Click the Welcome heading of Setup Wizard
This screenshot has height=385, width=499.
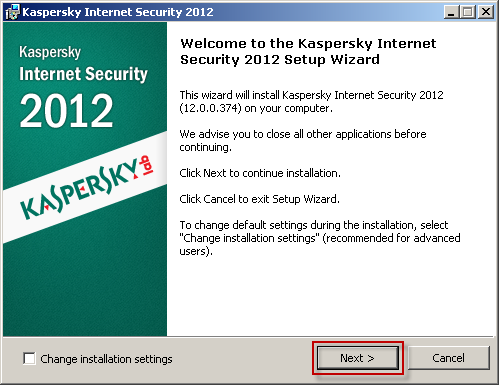tap(308, 51)
